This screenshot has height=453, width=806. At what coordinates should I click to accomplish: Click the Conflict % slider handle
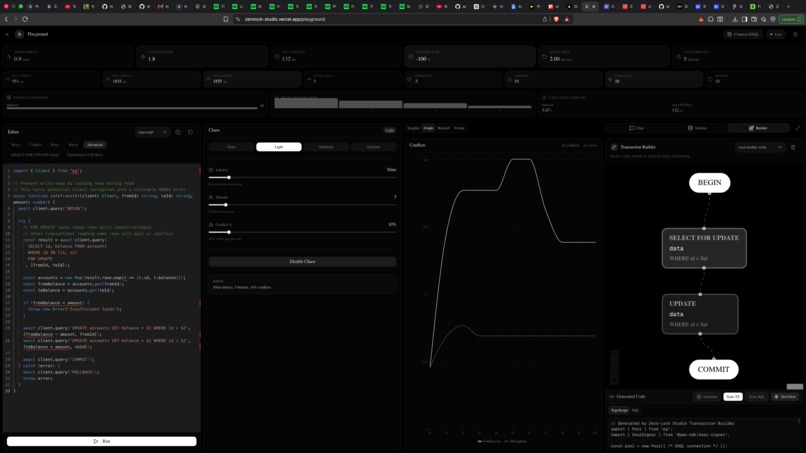229,232
